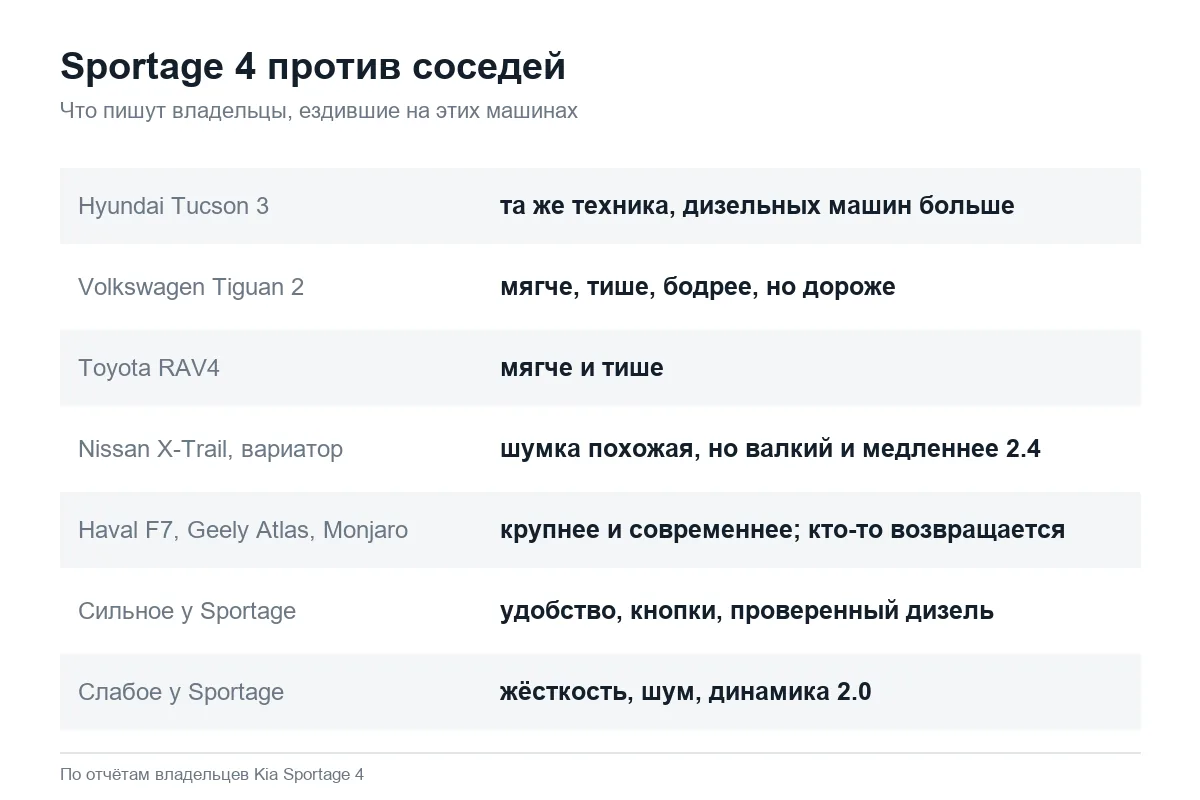Click "шумка похожая, но валкий и медленнее 2.4"
The width and height of the screenshot is (1200, 800).
(770, 449)
